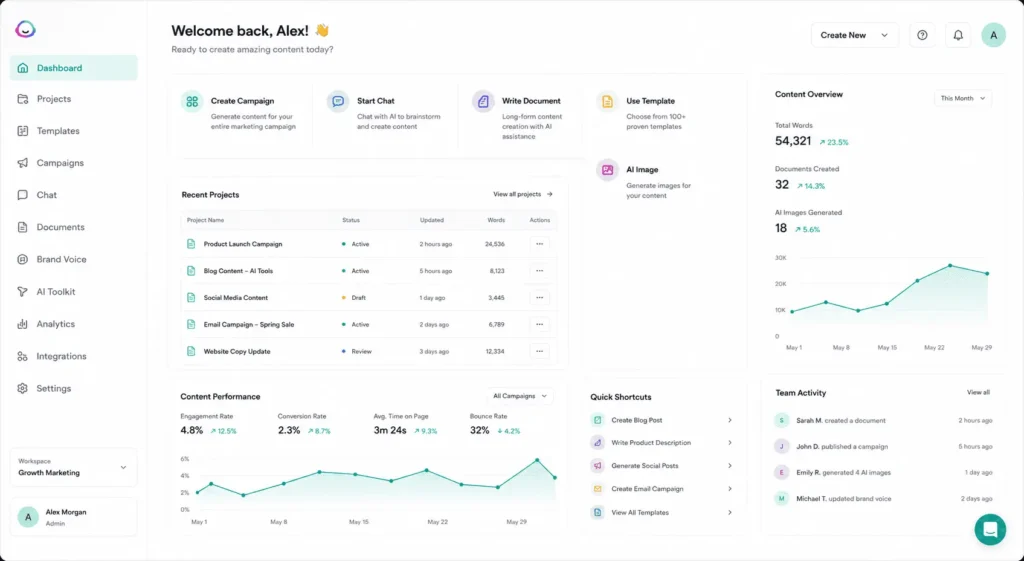Open the This Month period dropdown
1024x561 pixels.
click(x=963, y=99)
